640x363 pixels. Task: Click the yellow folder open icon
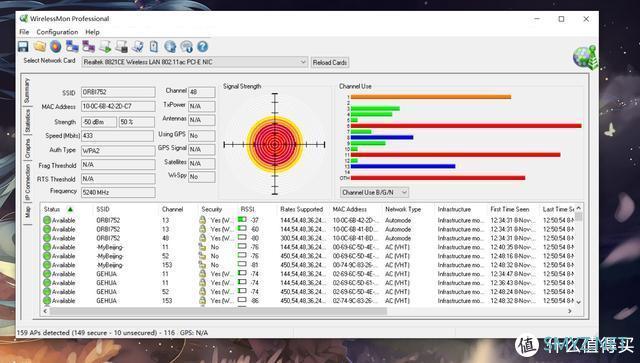40,47
